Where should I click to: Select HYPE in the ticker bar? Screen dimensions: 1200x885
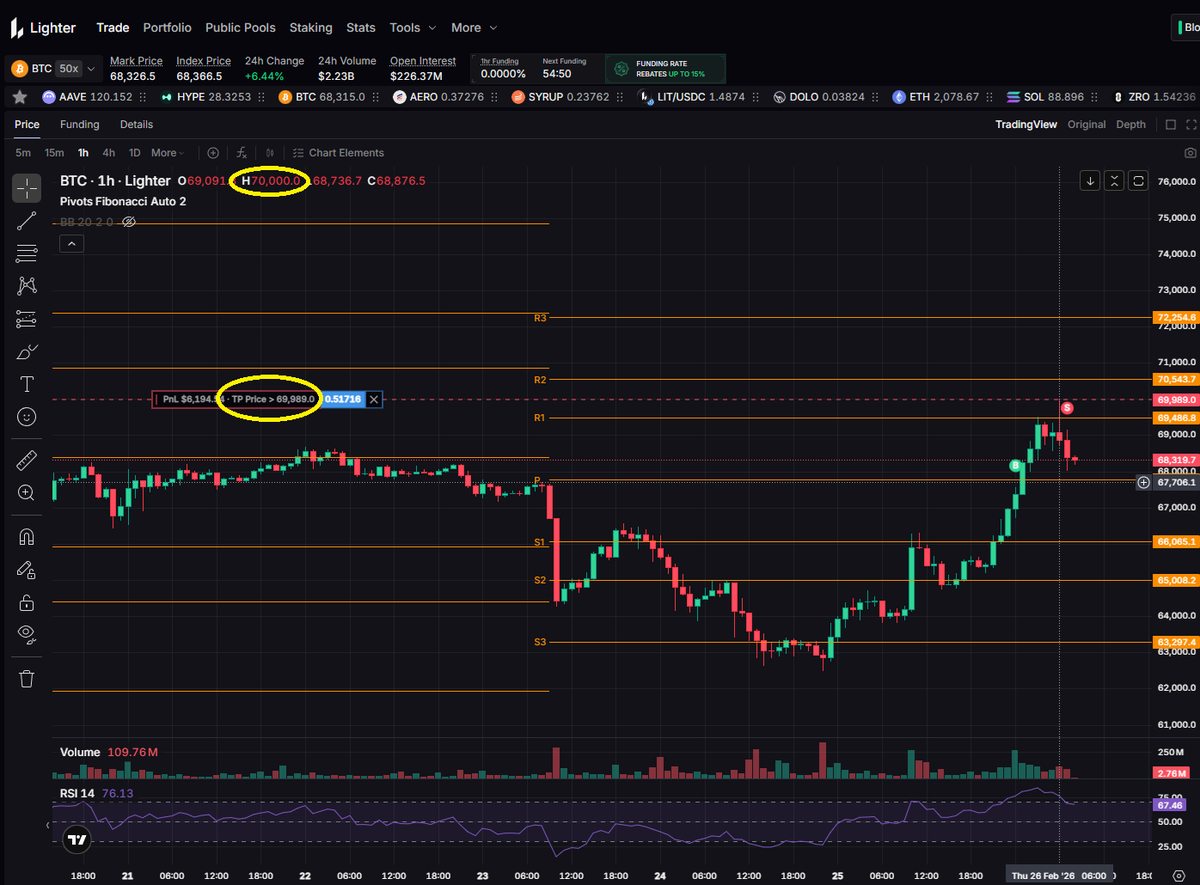click(204, 97)
